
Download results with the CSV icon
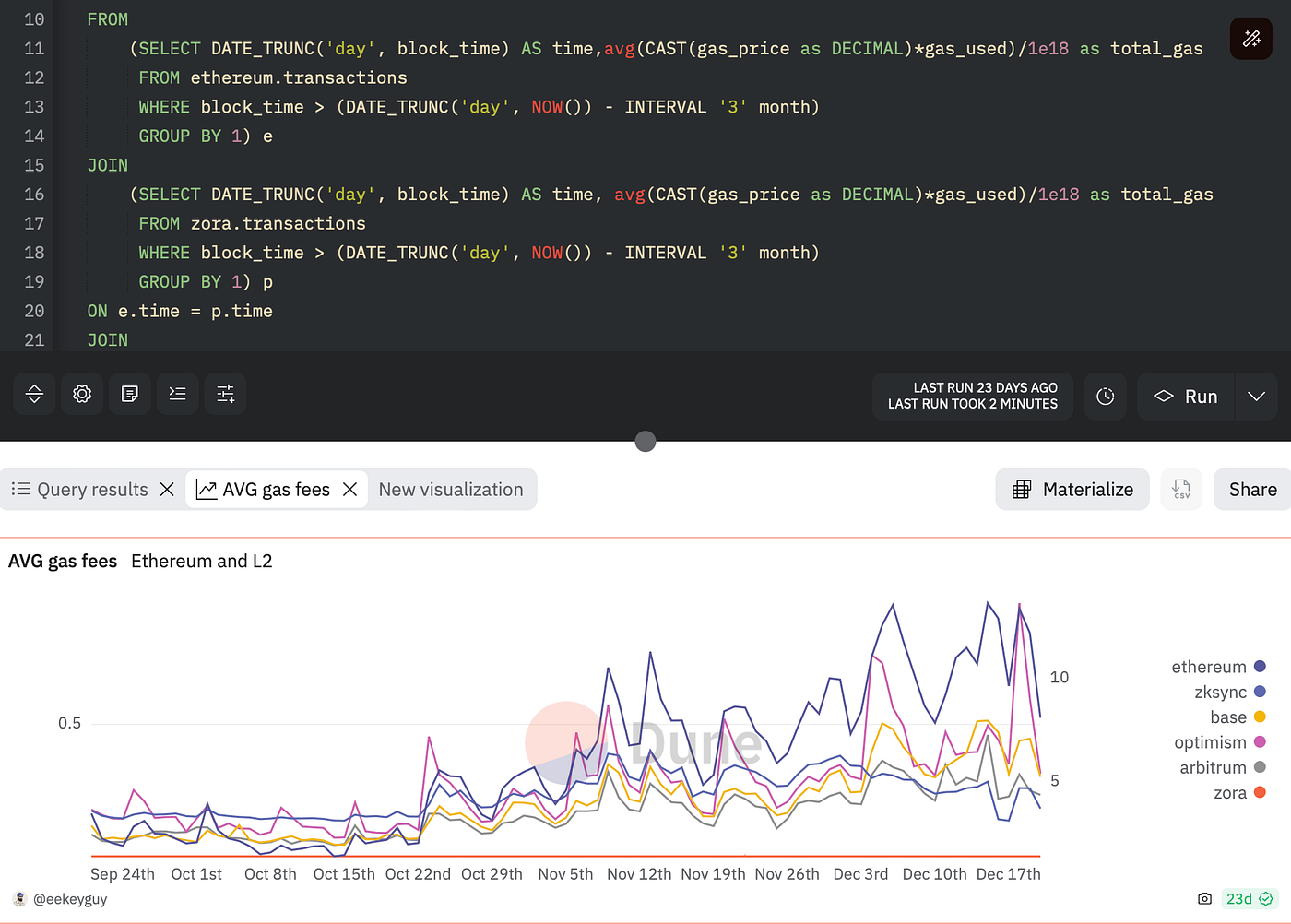(1181, 490)
